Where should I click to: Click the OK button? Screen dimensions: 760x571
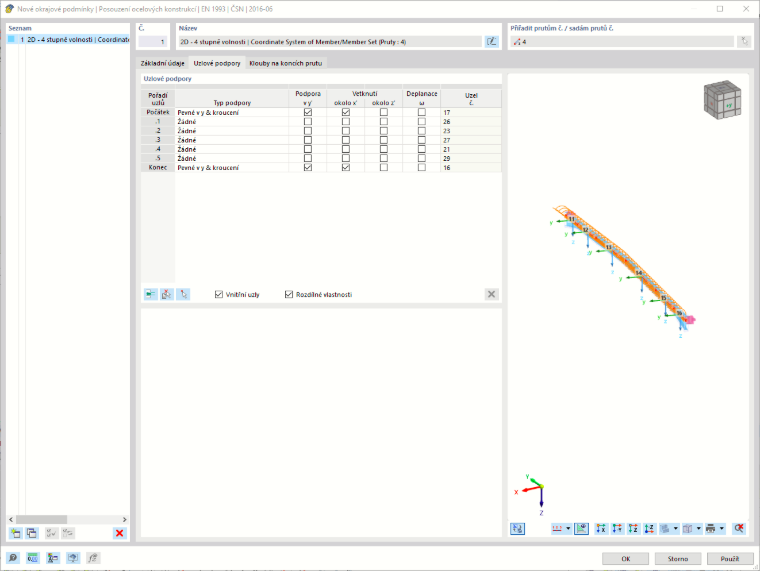tap(625, 559)
